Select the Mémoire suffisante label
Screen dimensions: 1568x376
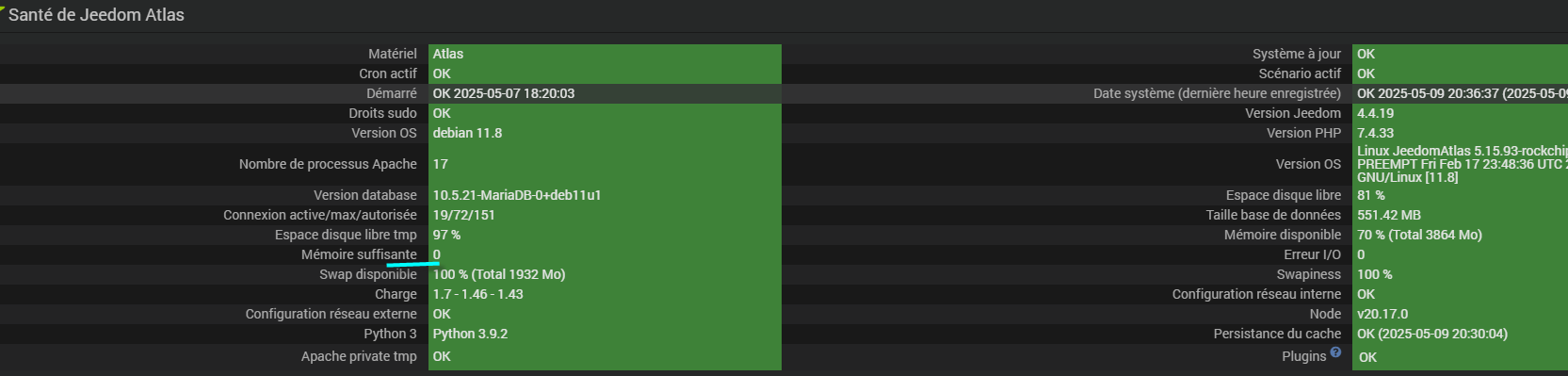click(359, 254)
